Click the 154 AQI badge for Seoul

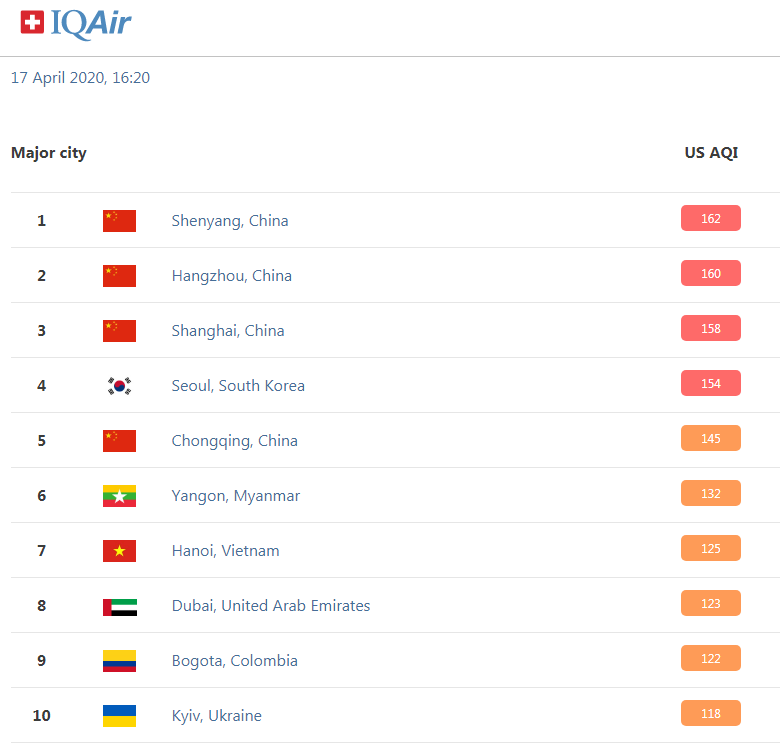711,383
